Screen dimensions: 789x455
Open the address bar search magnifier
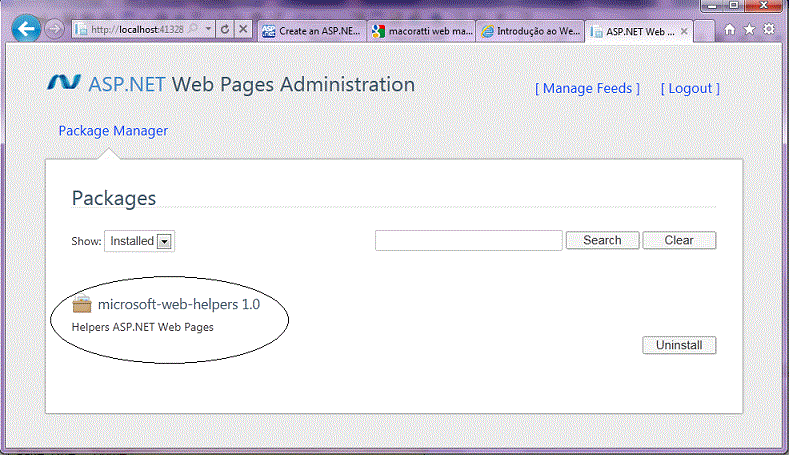point(193,29)
